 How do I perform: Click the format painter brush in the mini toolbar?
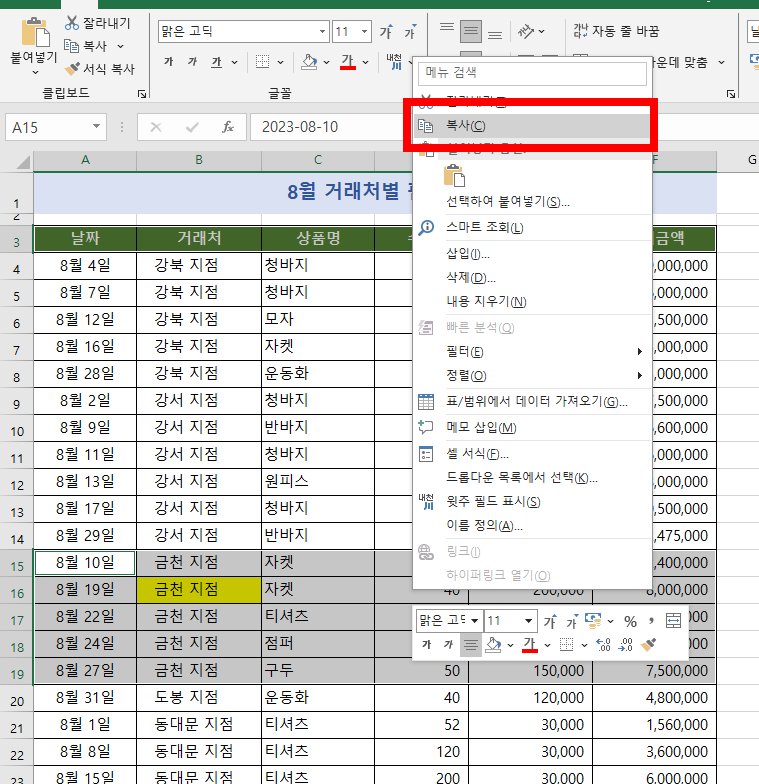[648, 644]
